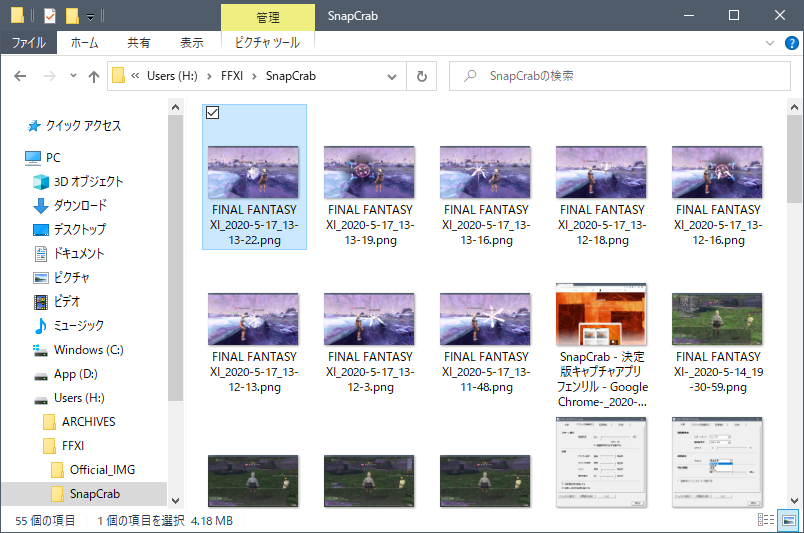804x533 pixels.
Task: Open the recent locations dropdown arrow
Action: [73, 76]
